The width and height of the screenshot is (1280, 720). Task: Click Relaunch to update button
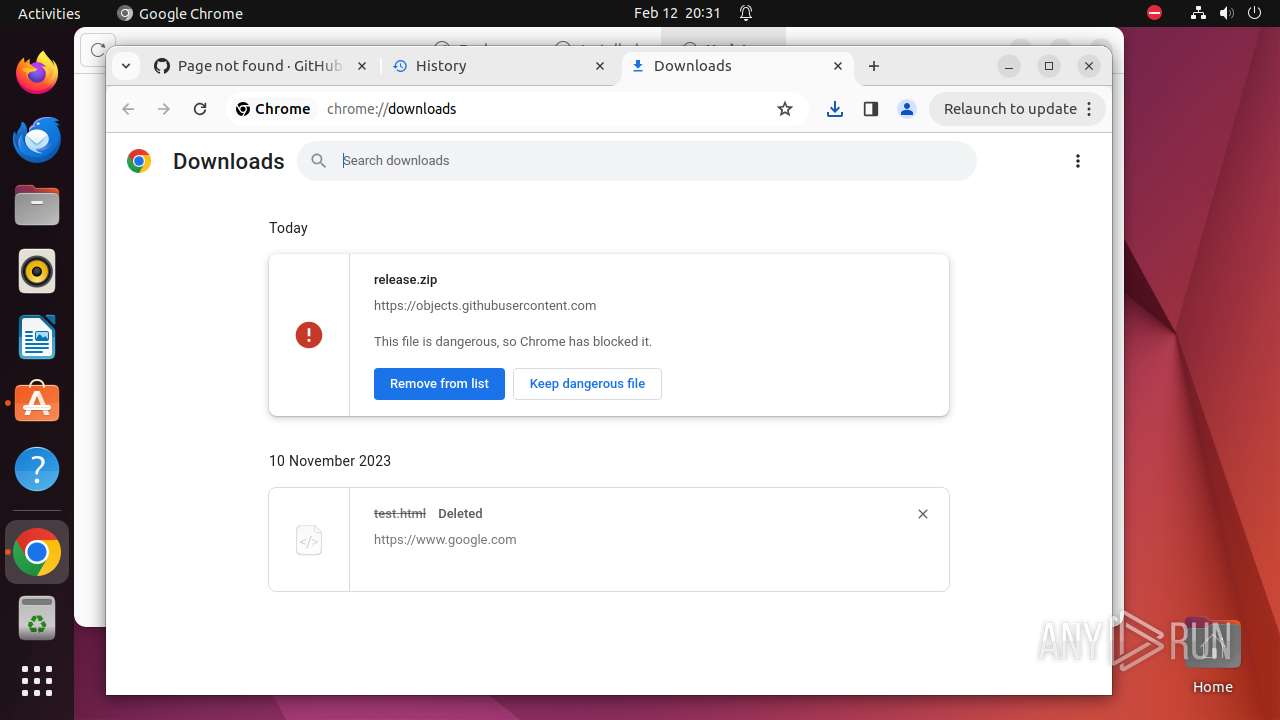pos(1017,109)
